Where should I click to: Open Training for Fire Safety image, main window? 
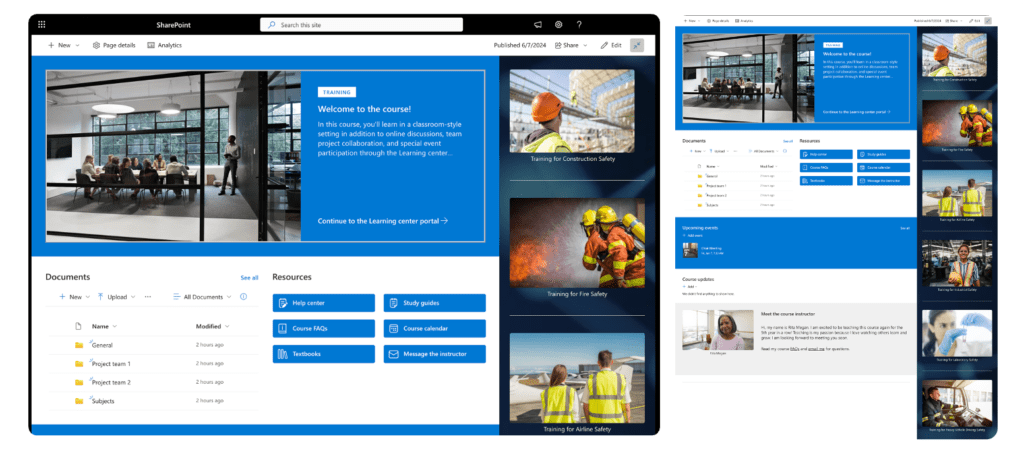pos(577,243)
